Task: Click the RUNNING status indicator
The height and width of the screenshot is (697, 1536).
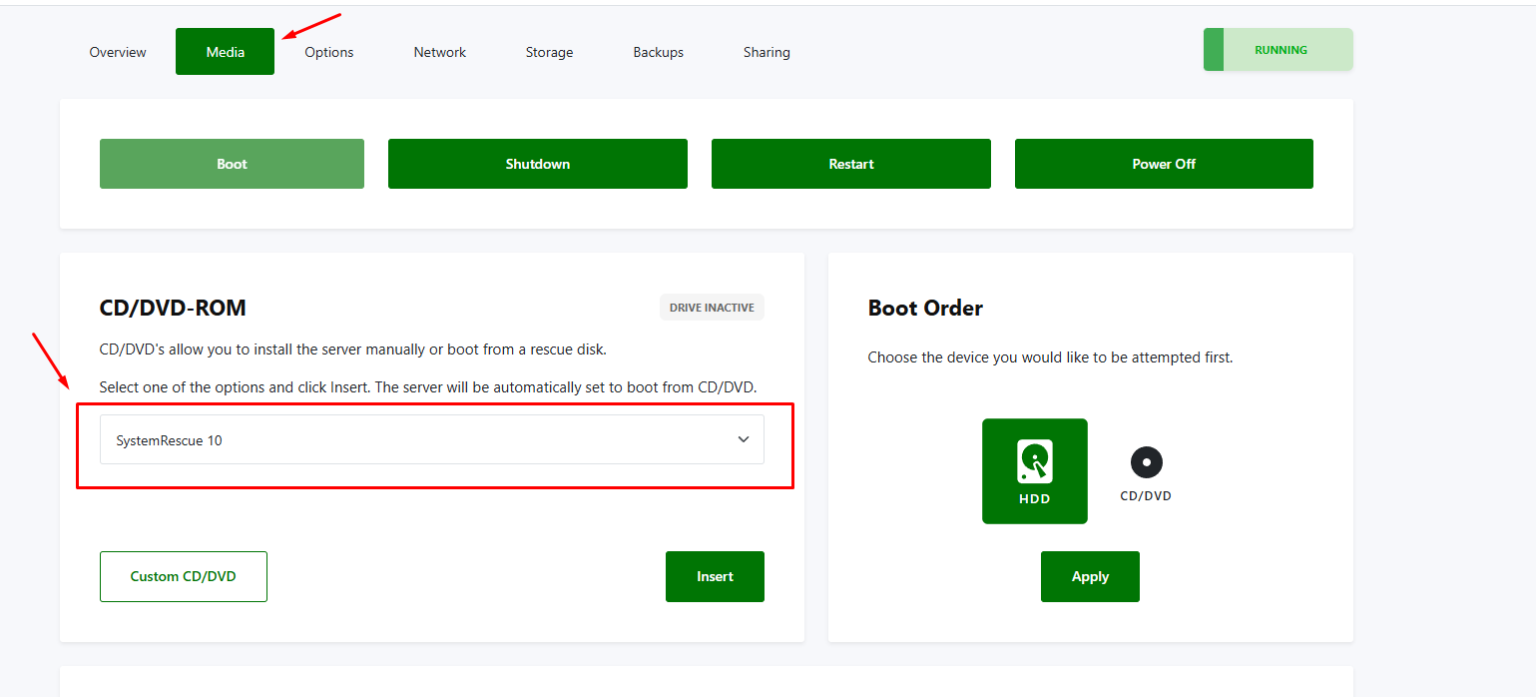Action: tap(1278, 50)
